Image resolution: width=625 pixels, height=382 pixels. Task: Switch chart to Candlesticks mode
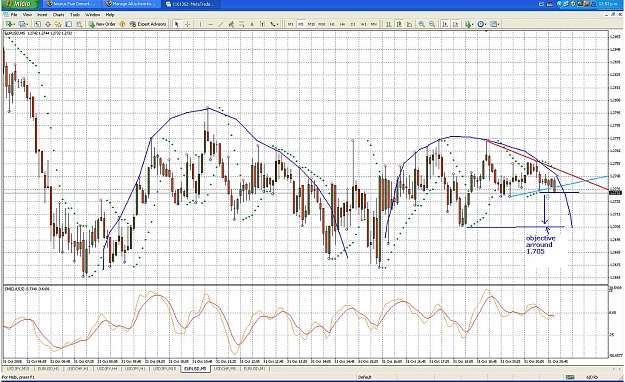pos(399,24)
